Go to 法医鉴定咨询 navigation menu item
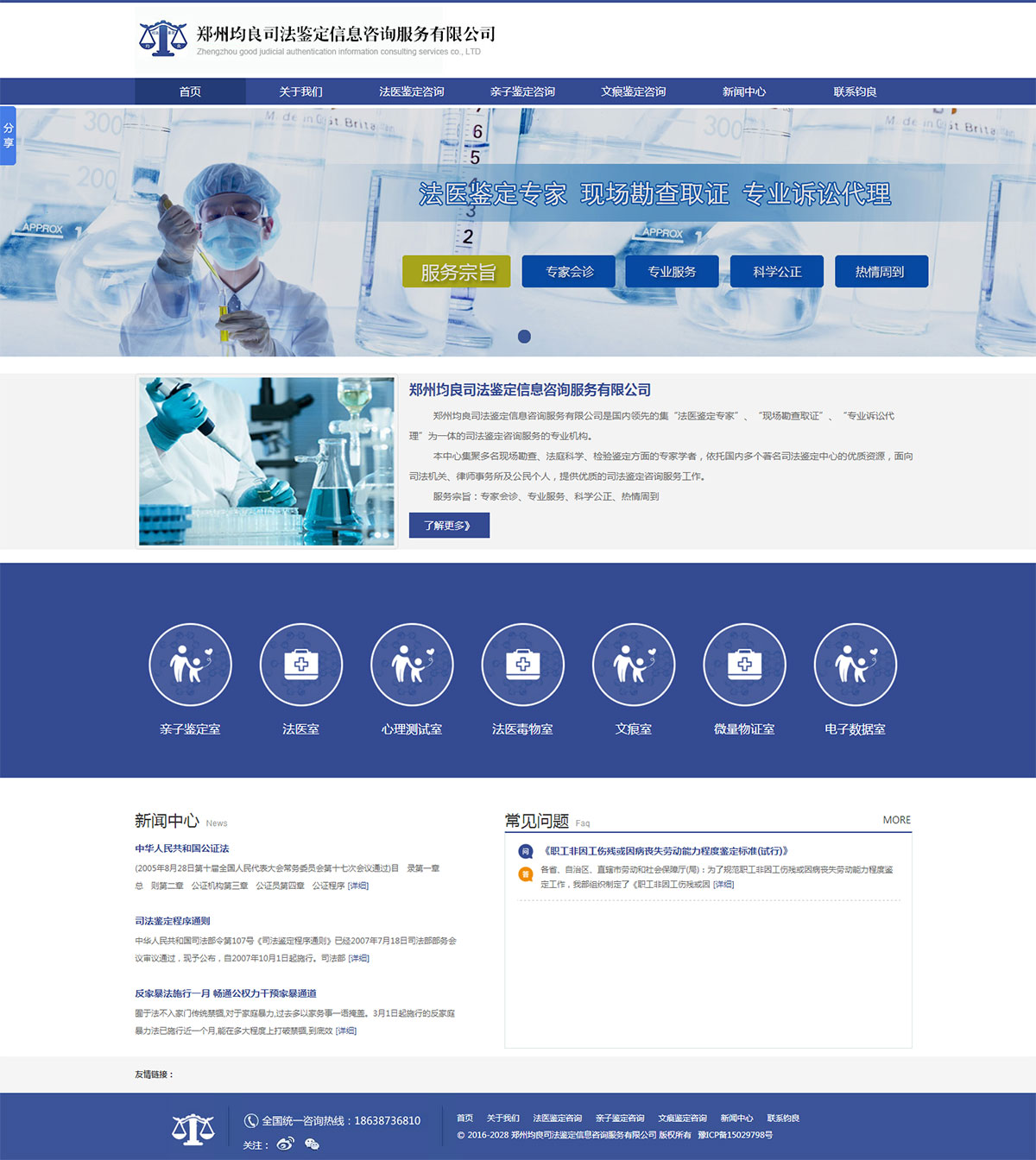The width and height of the screenshot is (1036, 1160). tap(412, 91)
